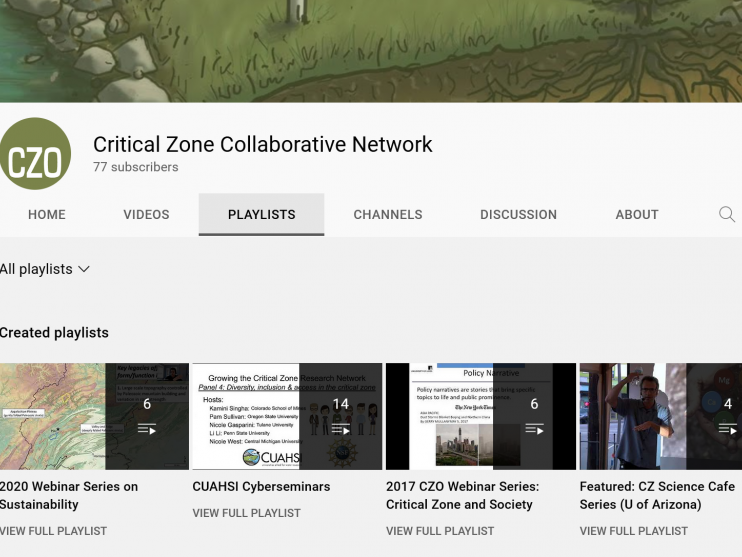
Task: Click the CZ Science Cafe speaker thumbnail
Action: pos(661,416)
